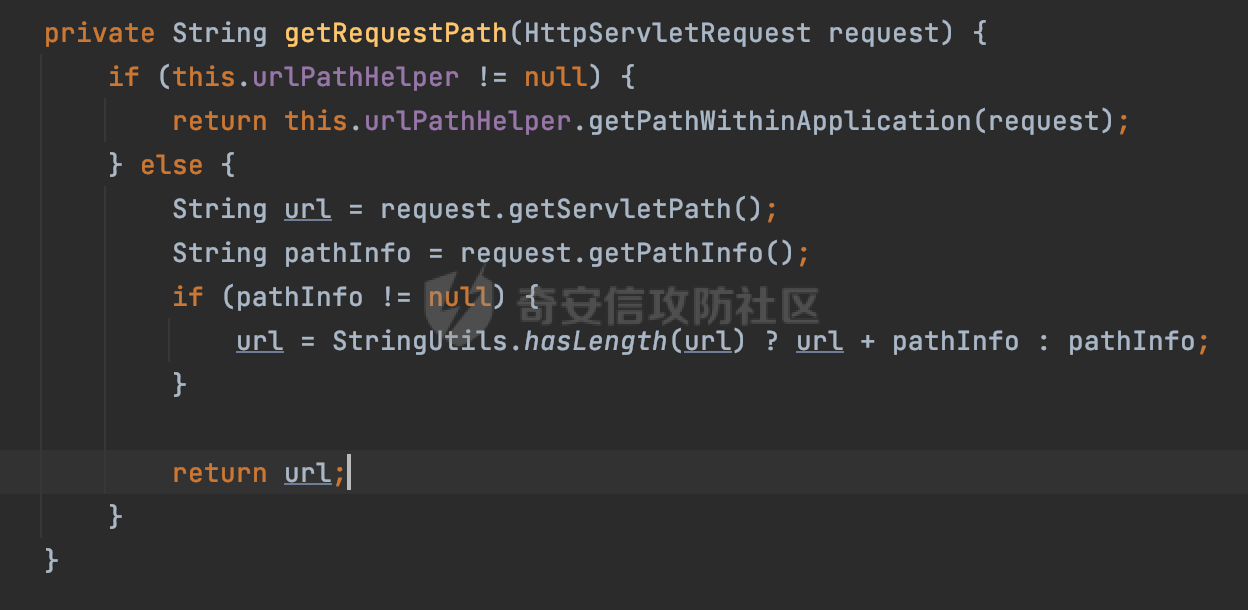Viewport: 1248px width, 610px height.
Task: Click url in the 'String url' declaration
Action: coord(307,209)
